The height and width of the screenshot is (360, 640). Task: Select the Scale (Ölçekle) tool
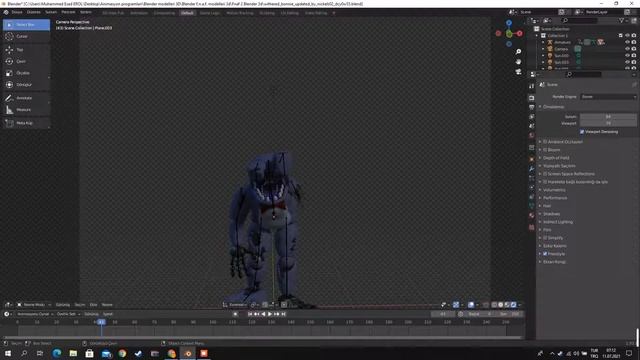pos(26,73)
